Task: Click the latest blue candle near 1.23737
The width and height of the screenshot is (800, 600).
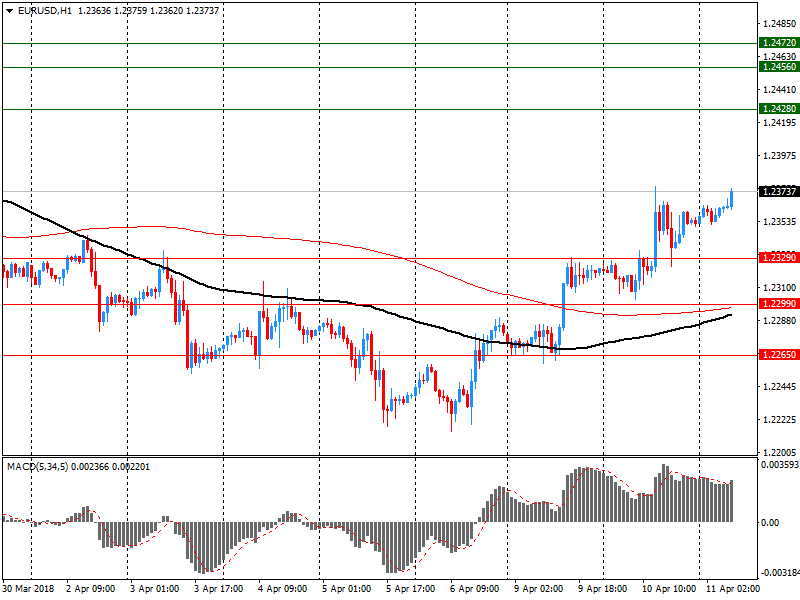Action: click(x=732, y=198)
